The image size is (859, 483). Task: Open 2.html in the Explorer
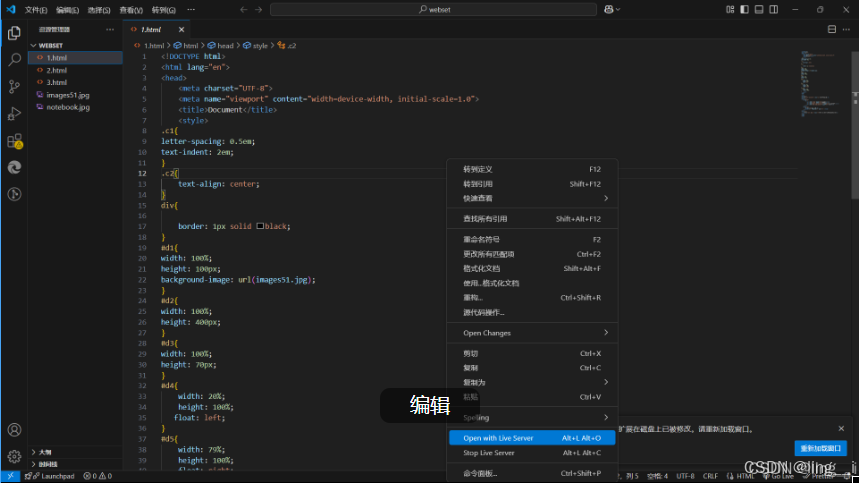[75, 70]
